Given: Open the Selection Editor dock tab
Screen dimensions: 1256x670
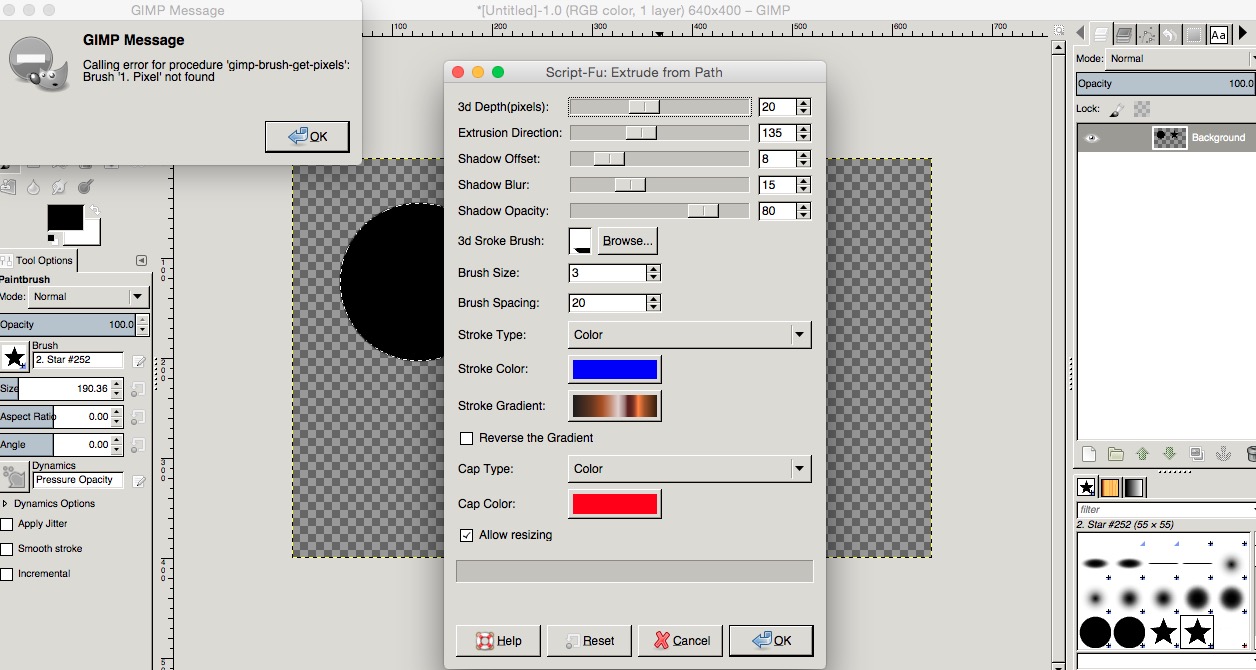Looking at the screenshot, I should 1194,34.
